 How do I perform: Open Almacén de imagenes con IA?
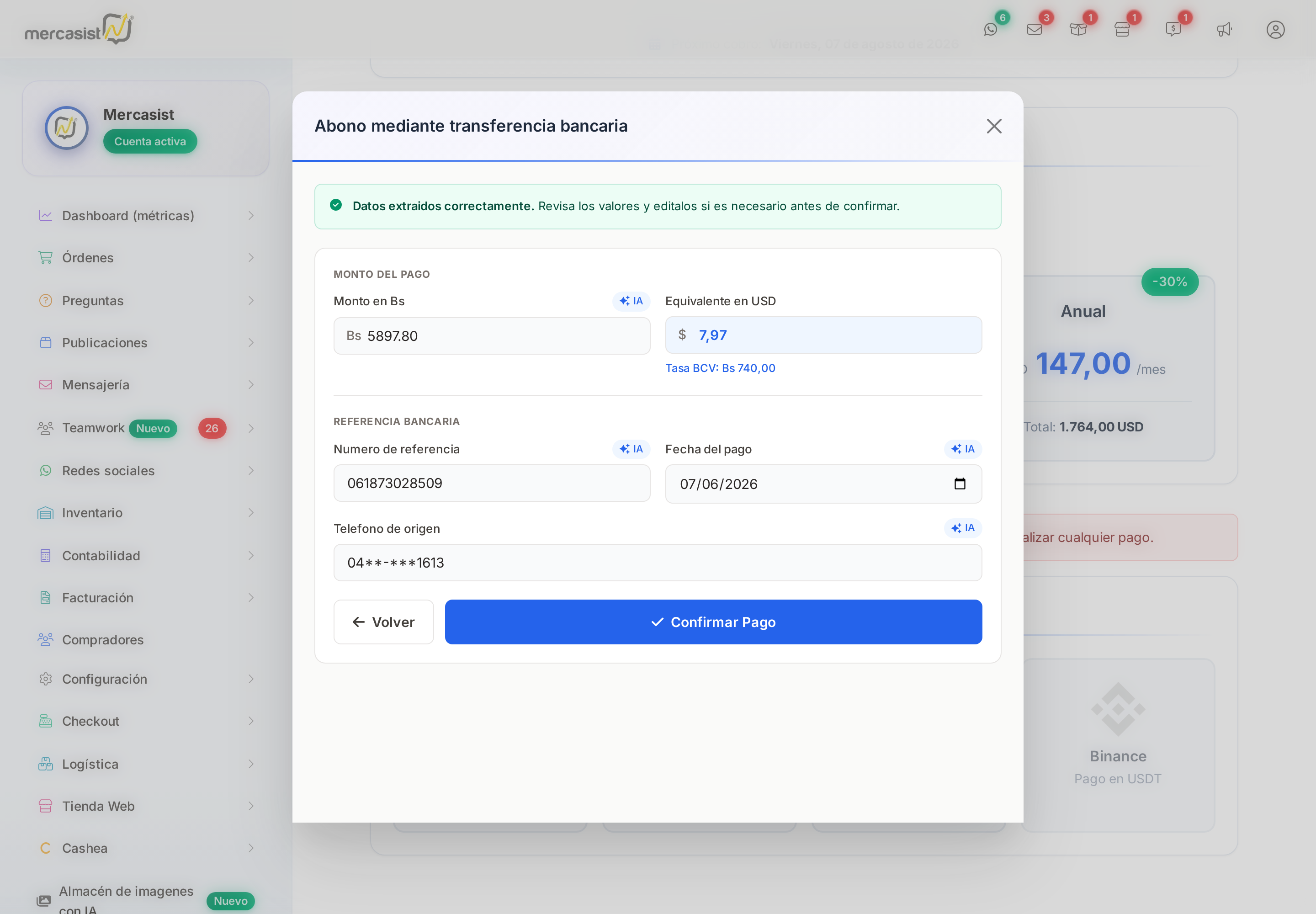145,900
